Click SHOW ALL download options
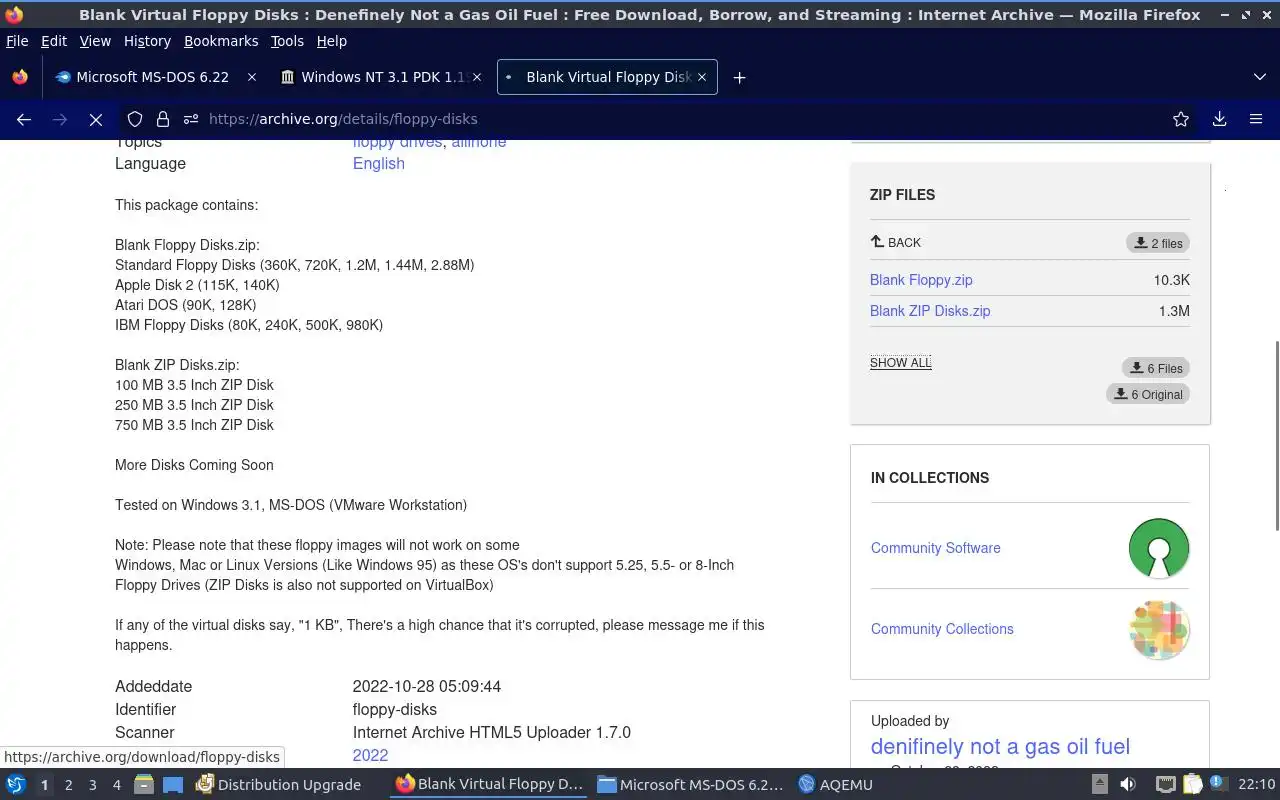The width and height of the screenshot is (1280, 800). (x=901, y=362)
